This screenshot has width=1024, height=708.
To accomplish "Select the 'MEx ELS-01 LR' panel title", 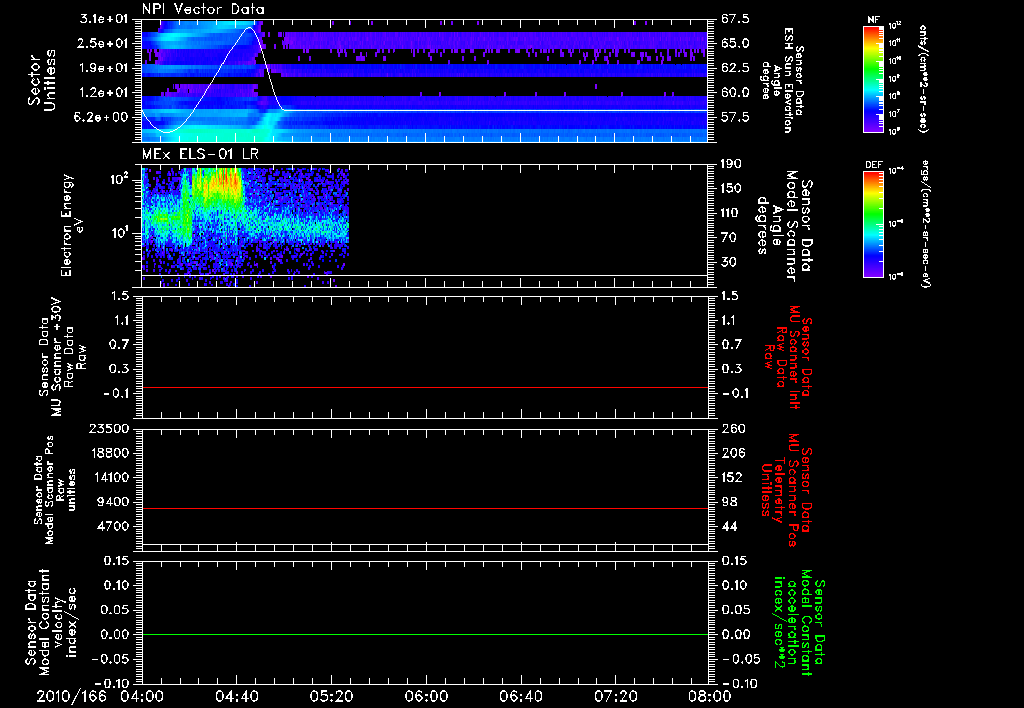I will coord(199,154).
